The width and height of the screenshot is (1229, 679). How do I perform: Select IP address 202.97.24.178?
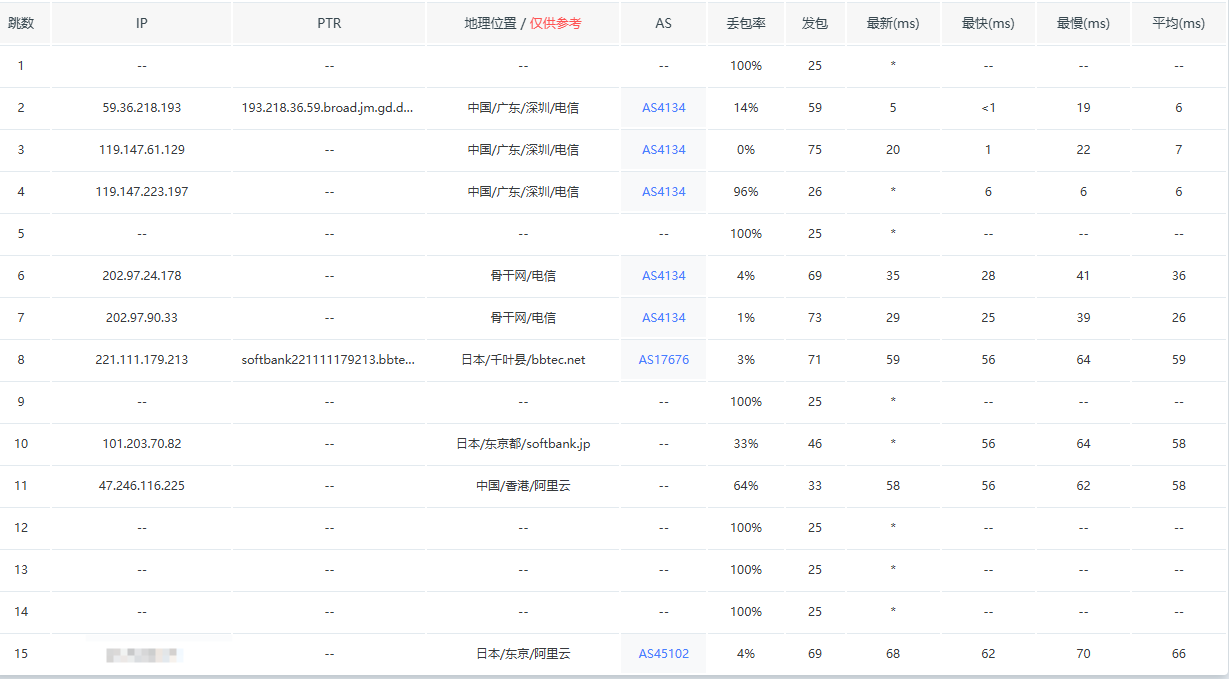point(142,276)
